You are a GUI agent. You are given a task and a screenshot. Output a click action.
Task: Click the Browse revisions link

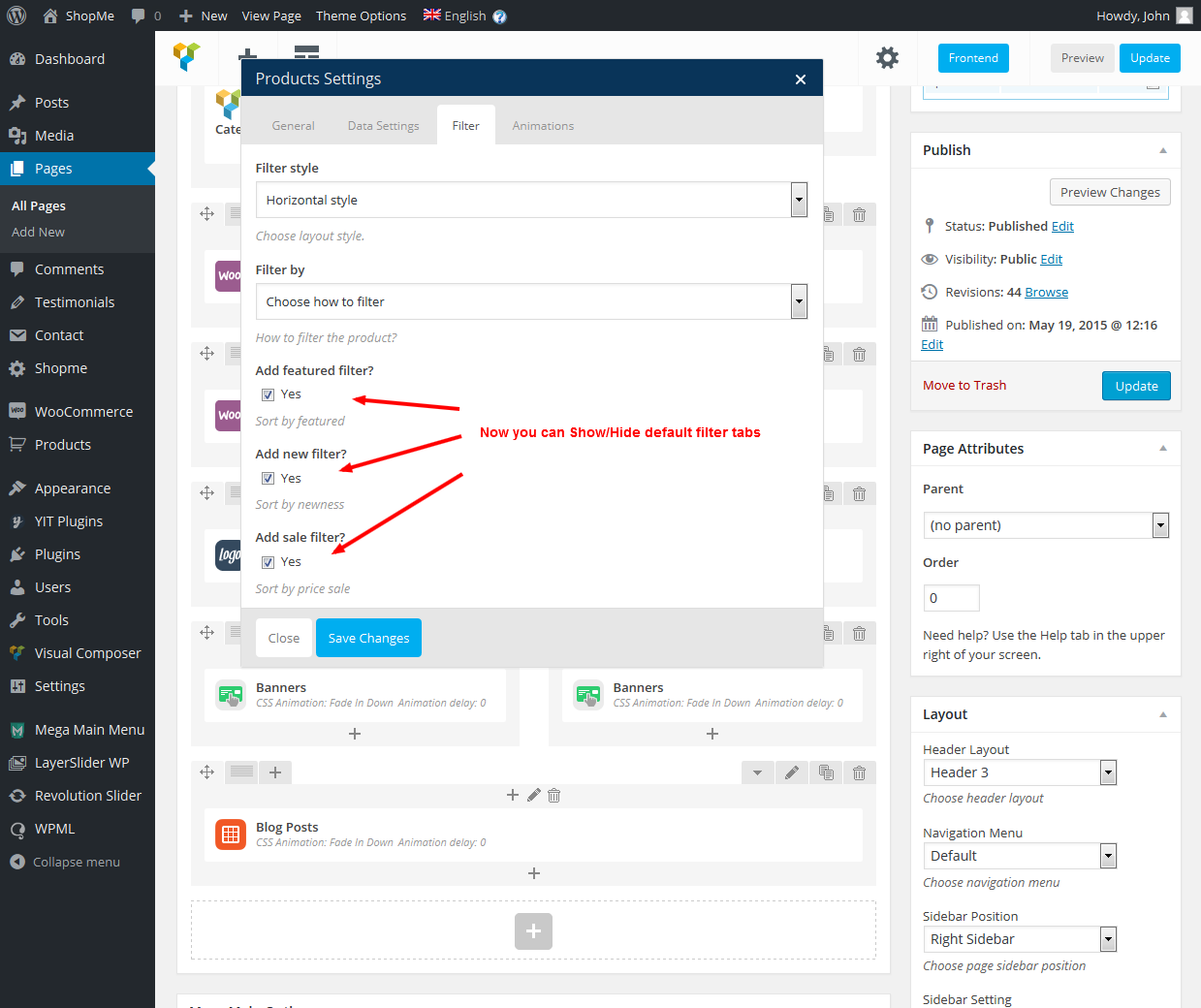tap(1046, 293)
